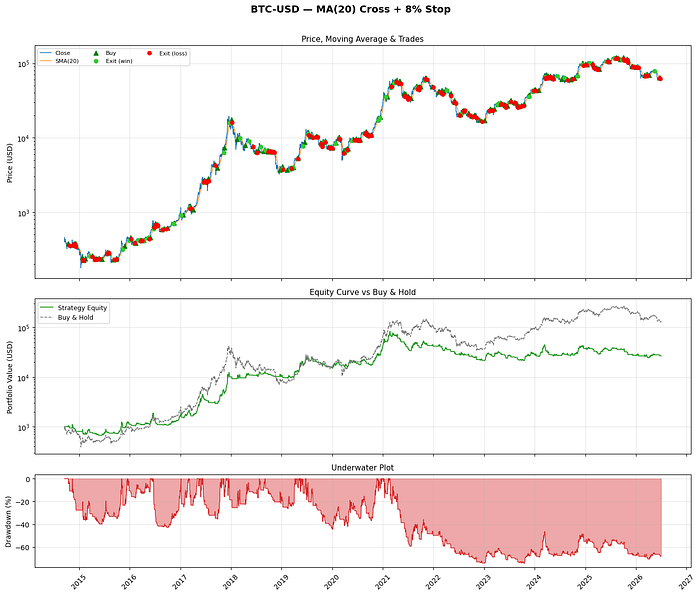This screenshot has width=700, height=595.
Task: Click the main title 'BTC-USD — MA(20) Cross + 8% Stop'
Action: (350, 9)
